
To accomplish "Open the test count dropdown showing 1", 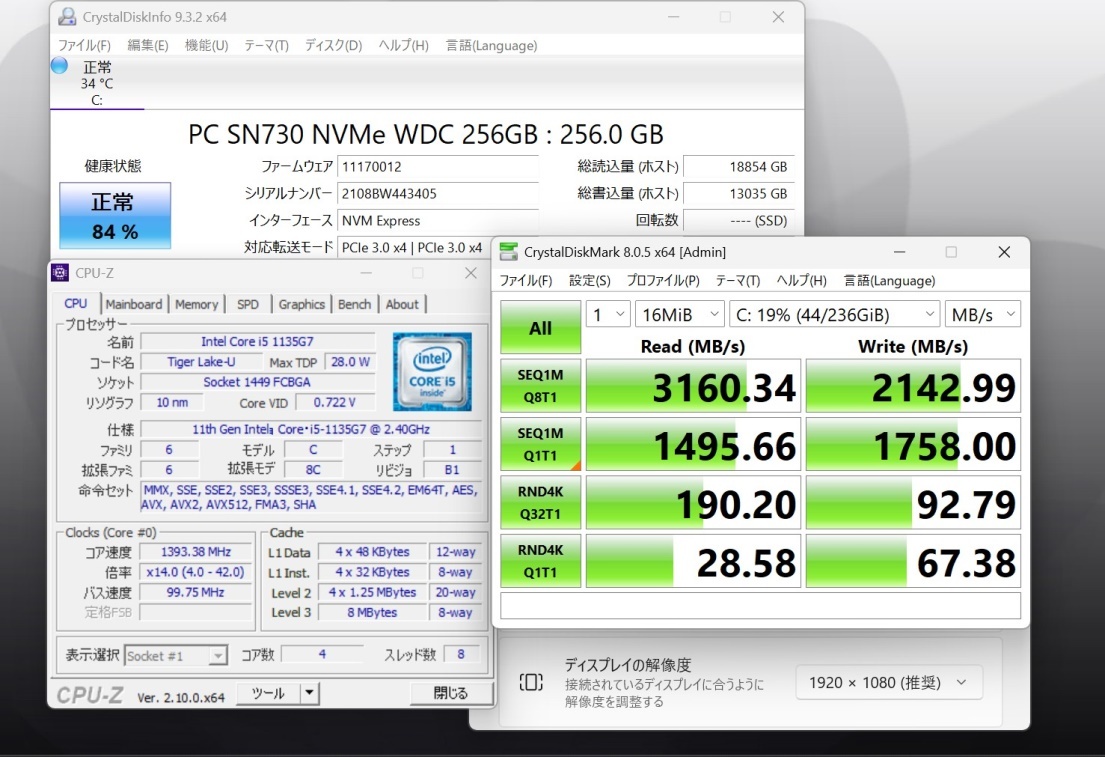I will point(608,314).
